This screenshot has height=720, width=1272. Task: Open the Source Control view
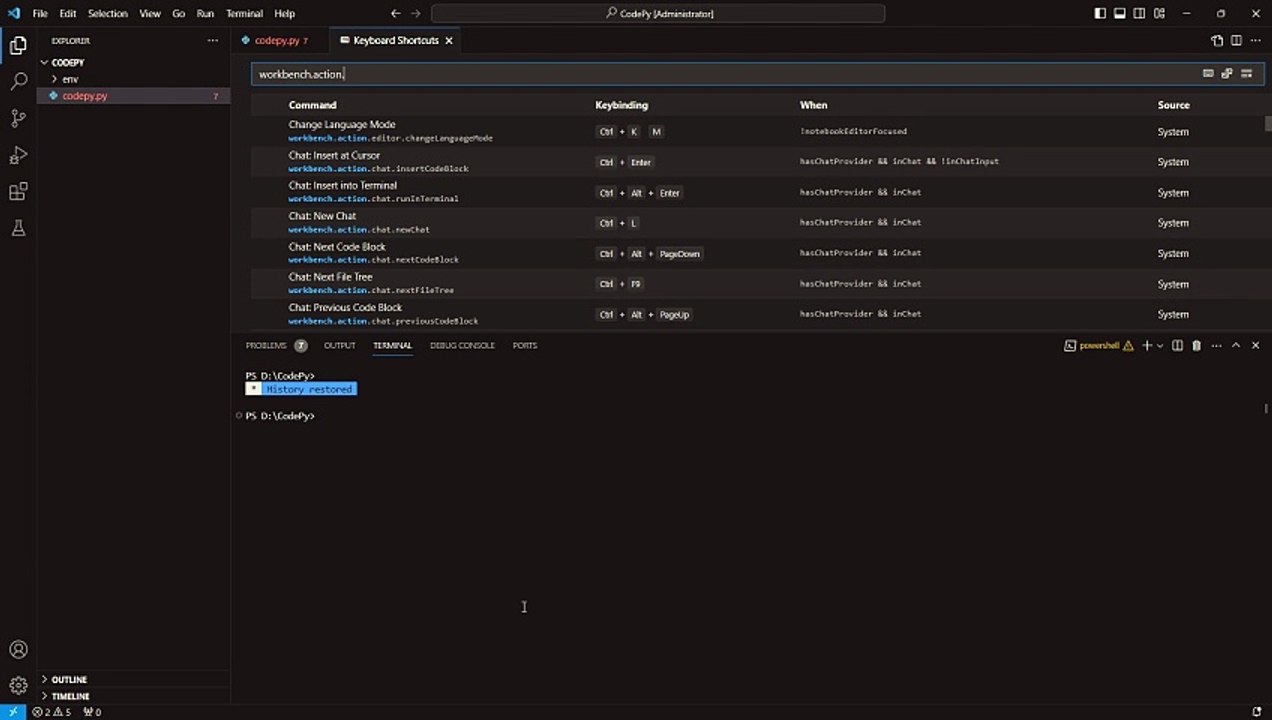point(18,118)
